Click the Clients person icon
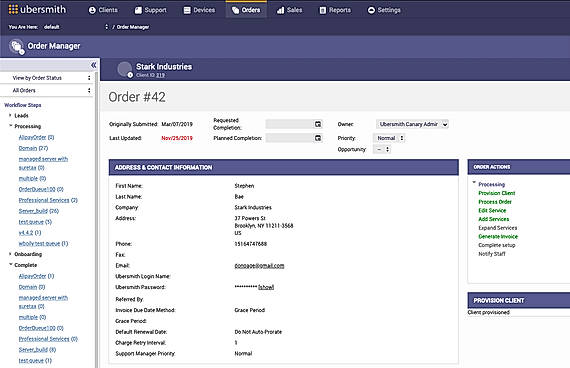Screen dimensions: 570x368 pos(92,11)
